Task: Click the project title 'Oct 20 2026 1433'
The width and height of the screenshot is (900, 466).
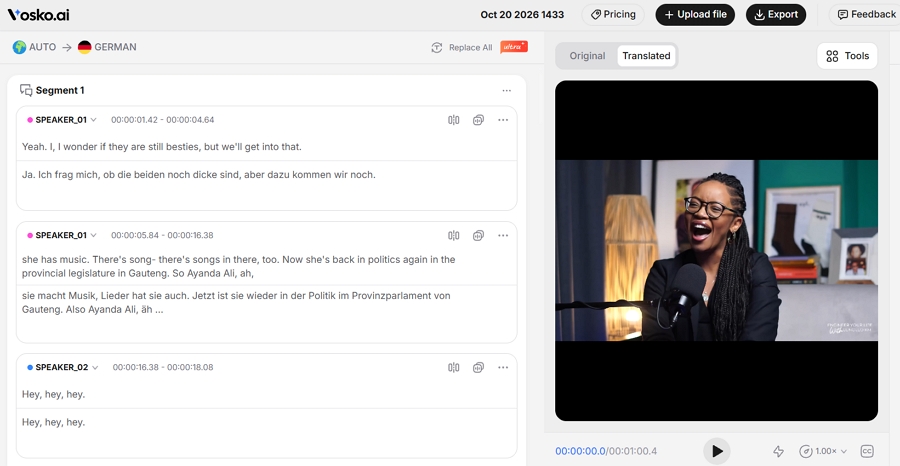Action: pyautogui.click(x=522, y=15)
